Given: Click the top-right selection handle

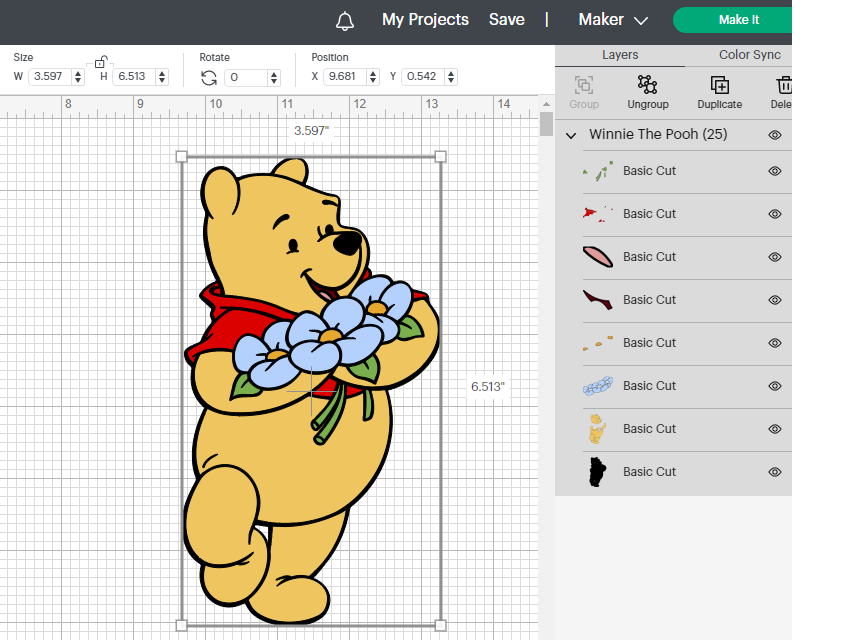Looking at the screenshot, I should (440, 157).
